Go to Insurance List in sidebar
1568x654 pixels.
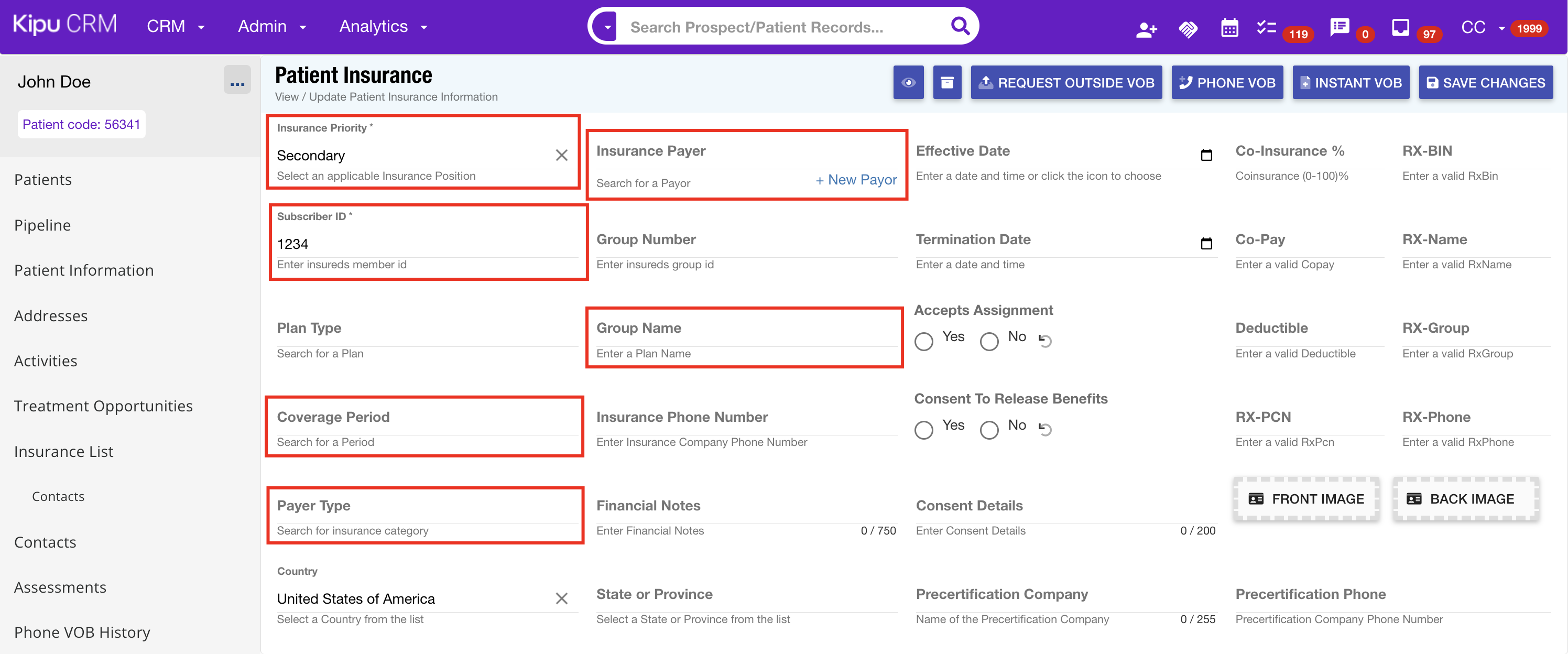pos(63,451)
